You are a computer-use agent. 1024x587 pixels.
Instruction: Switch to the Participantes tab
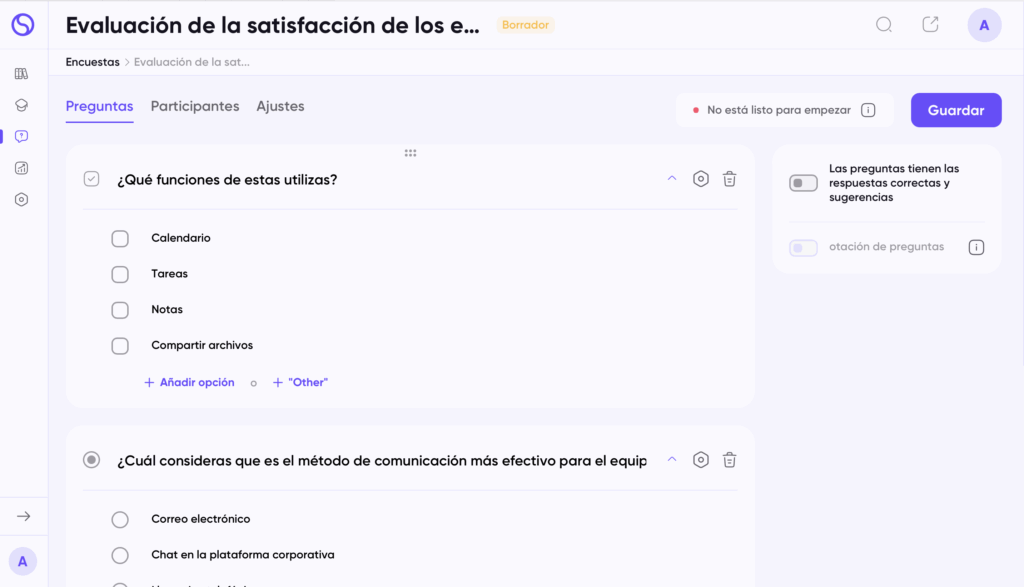coord(195,106)
